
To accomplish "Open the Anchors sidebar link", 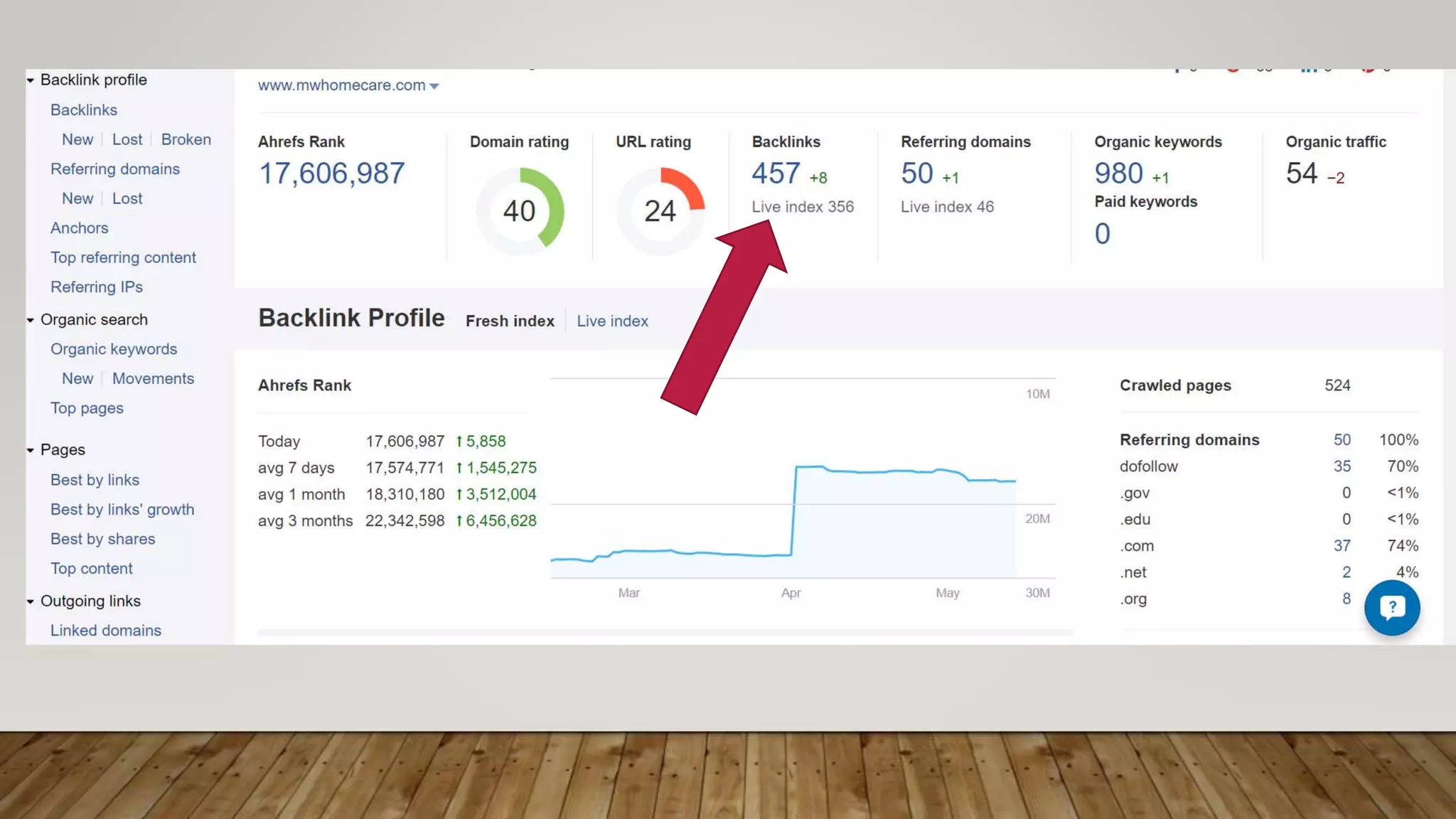I will pos(79,228).
